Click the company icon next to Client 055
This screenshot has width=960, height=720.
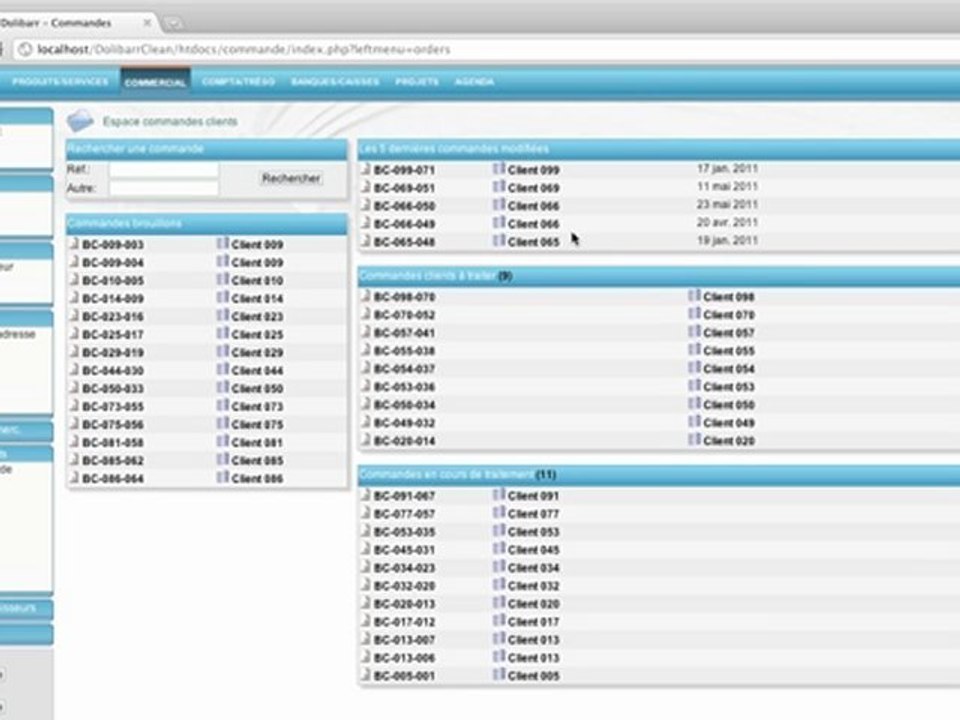[x=694, y=350]
